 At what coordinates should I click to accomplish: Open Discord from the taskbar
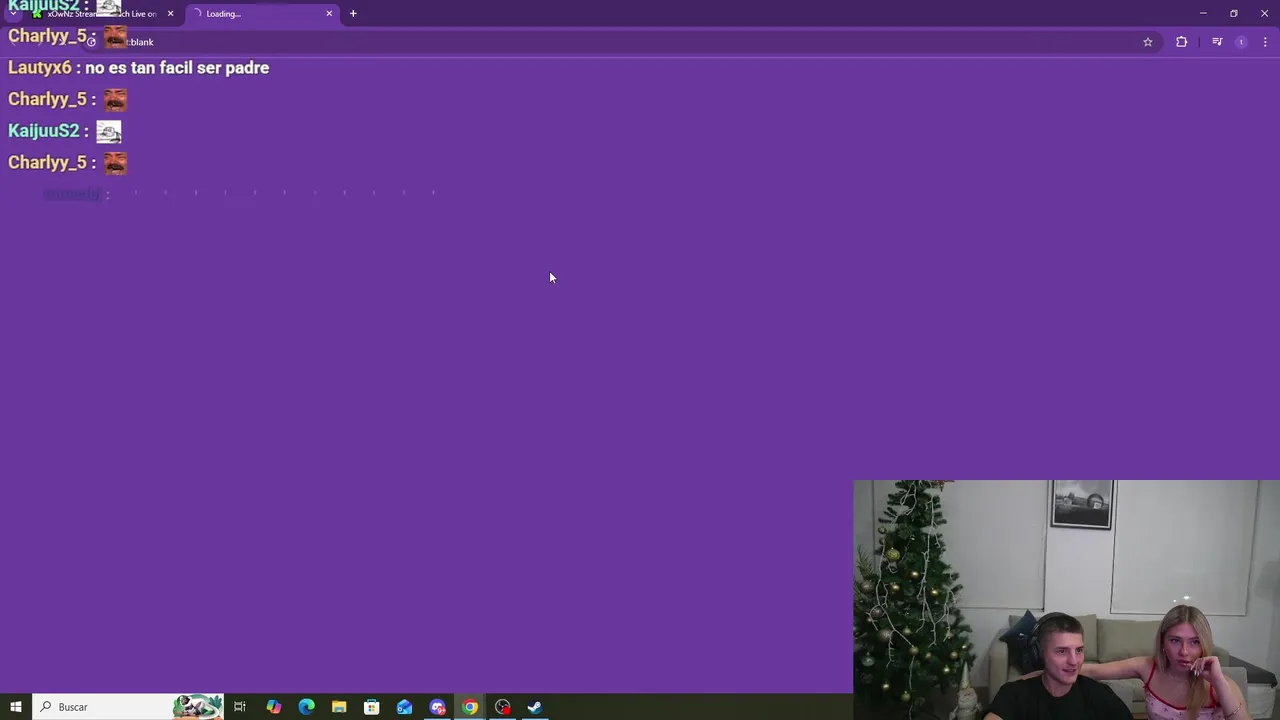(437, 707)
